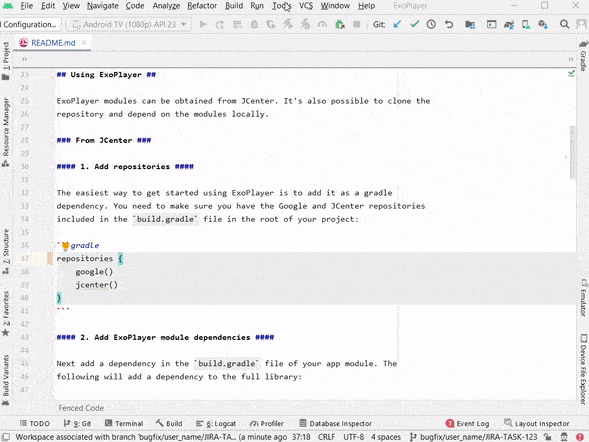This screenshot has height=442, width=589.
Task: Open the AVD Manager icon
Action: point(526,24)
